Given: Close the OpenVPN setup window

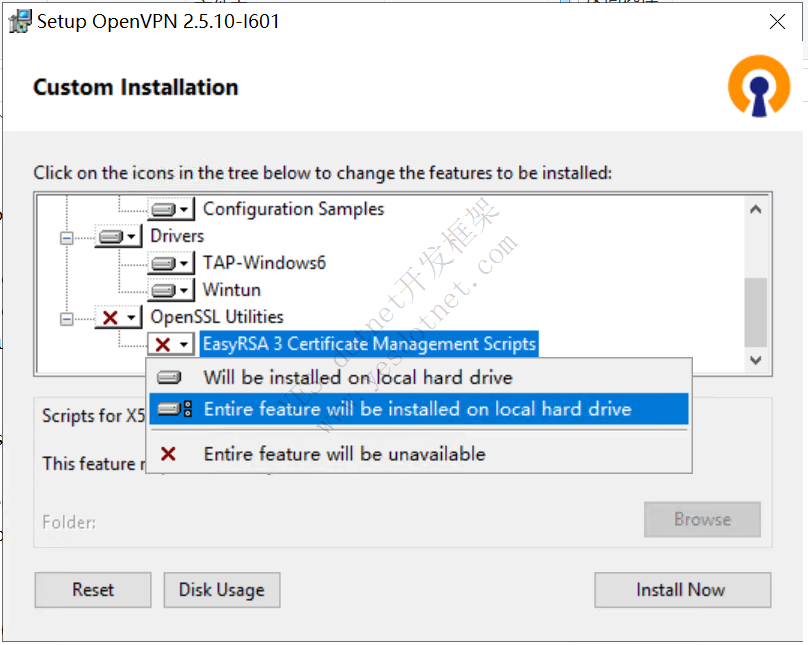Looking at the screenshot, I should [777, 22].
